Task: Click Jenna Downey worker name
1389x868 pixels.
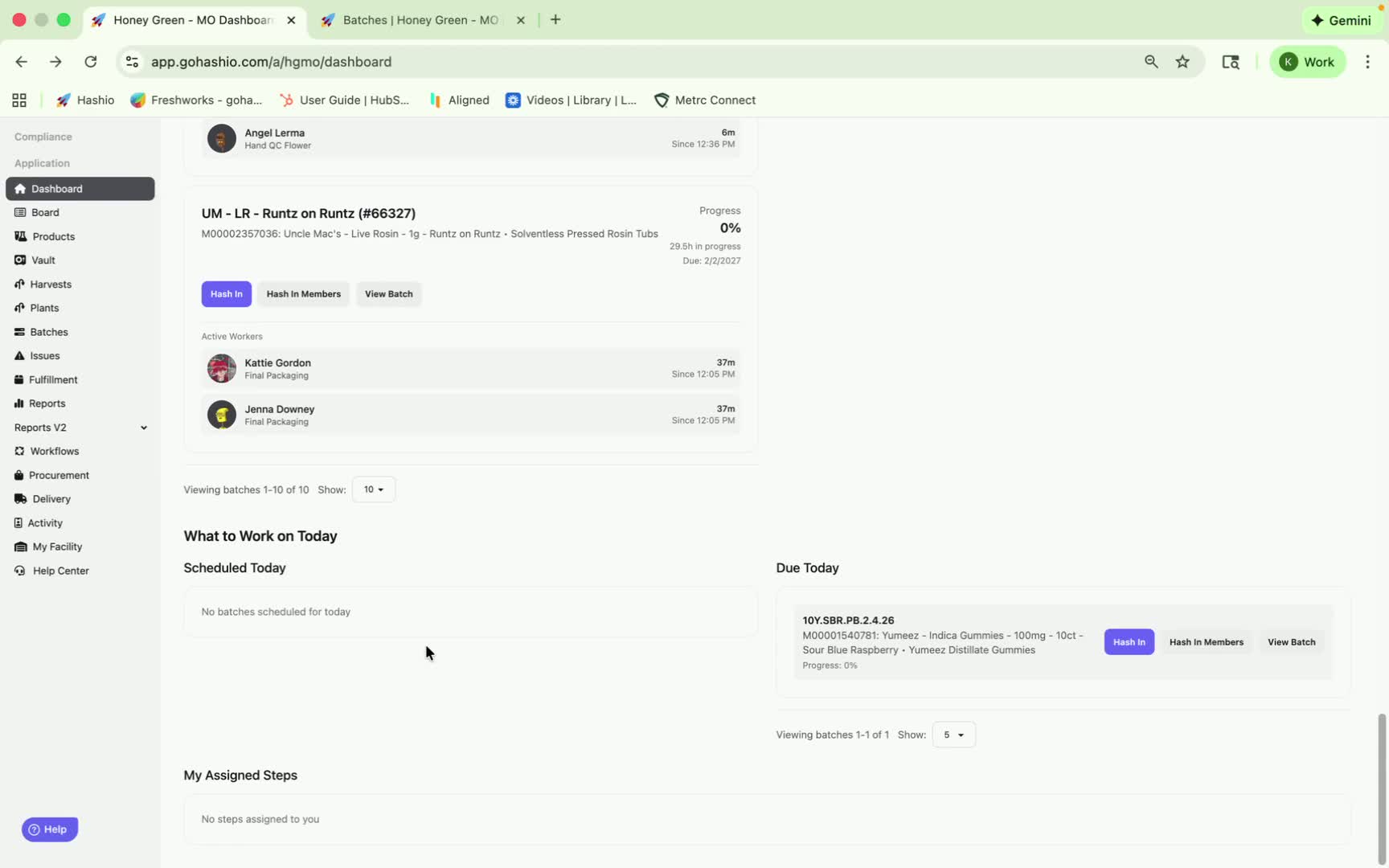Action: pyautogui.click(x=280, y=409)
